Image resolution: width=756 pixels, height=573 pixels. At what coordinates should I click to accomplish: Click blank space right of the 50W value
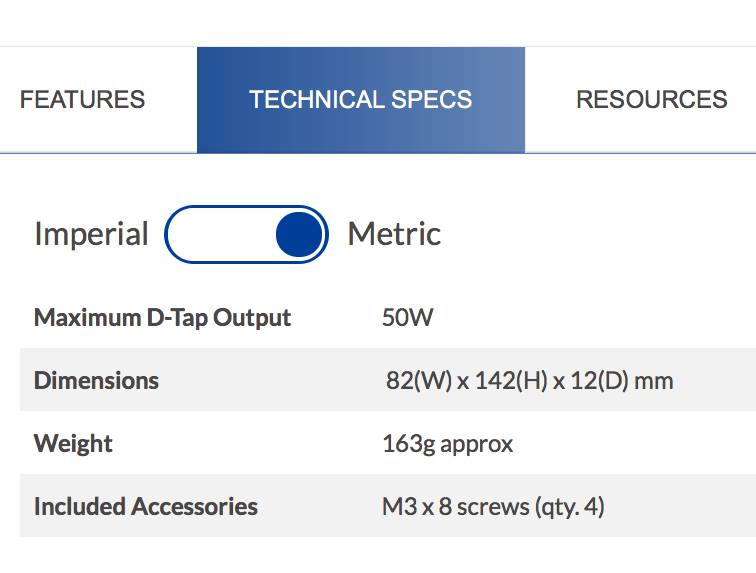click(593, 318)
